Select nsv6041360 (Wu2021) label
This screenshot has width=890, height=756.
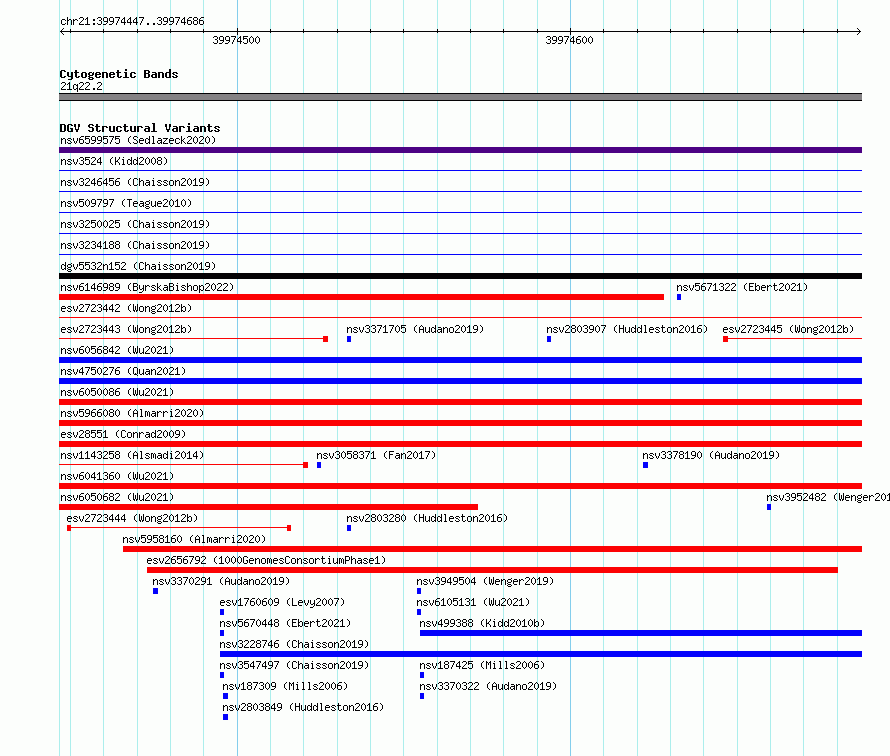pyautogui.click(x=117, y=476)
